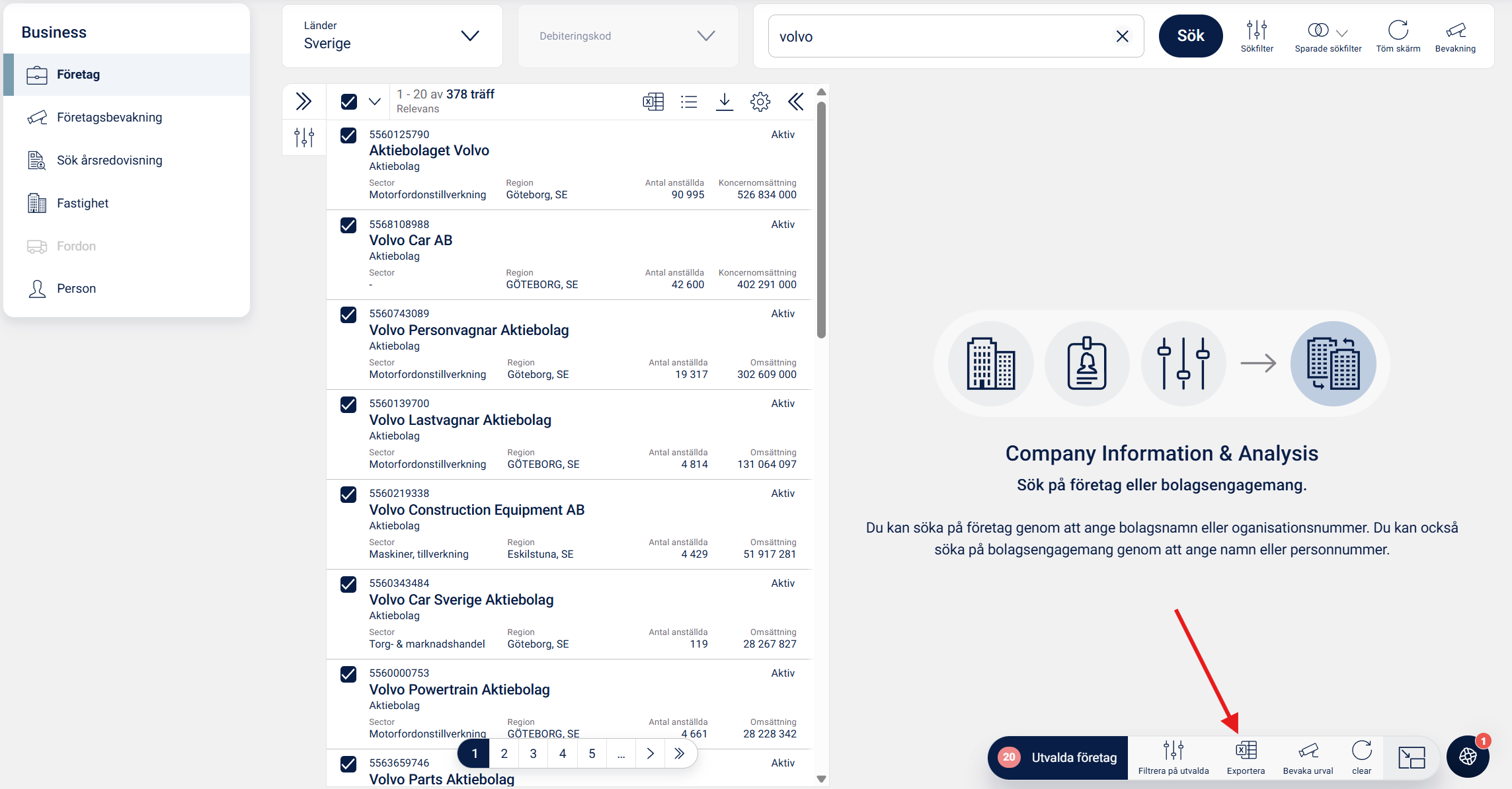Open Företagsbevakning in sidebar menu
The width and height of the screenshot is (1512, 789).
[x=109, y=118]
